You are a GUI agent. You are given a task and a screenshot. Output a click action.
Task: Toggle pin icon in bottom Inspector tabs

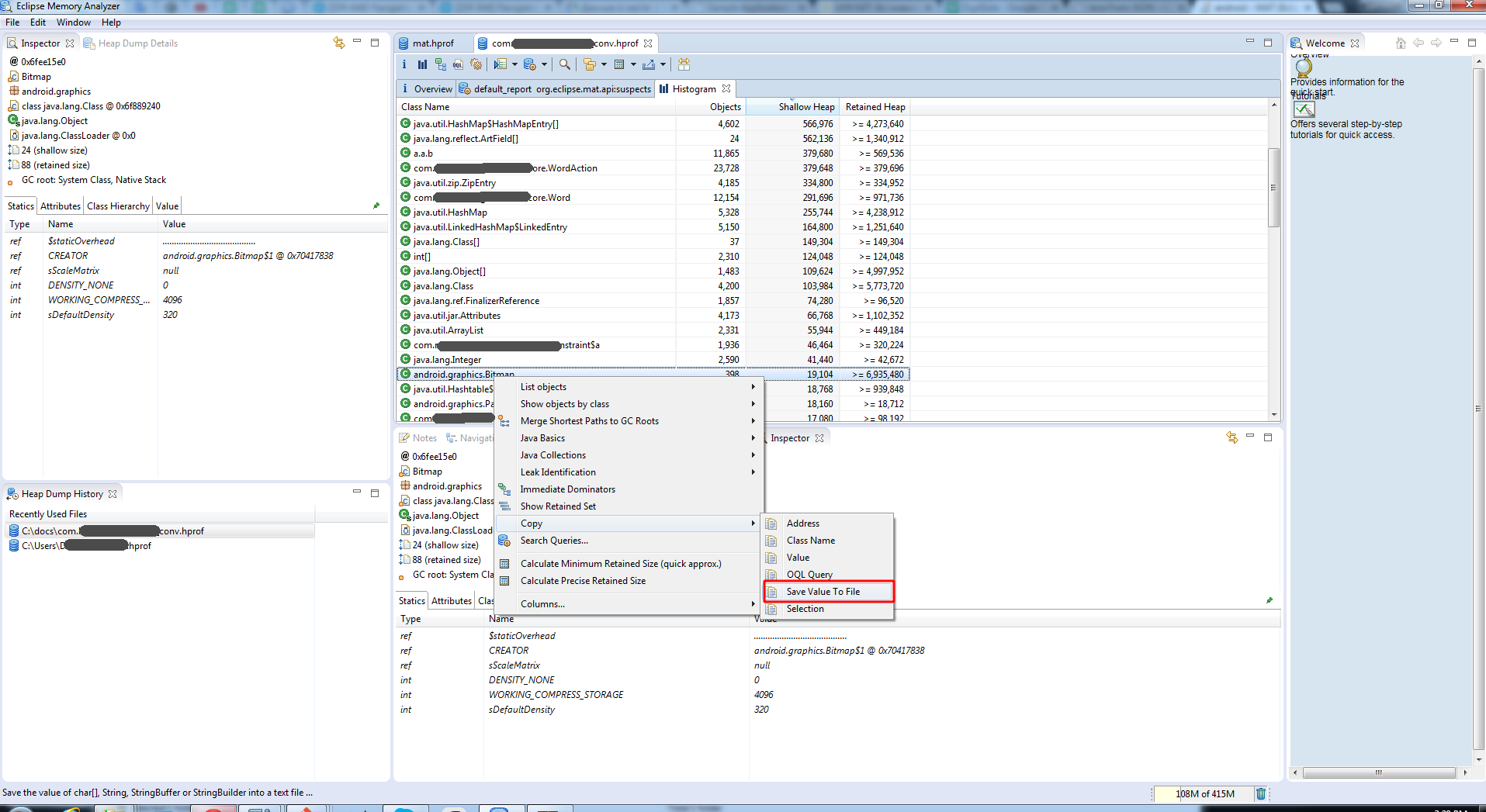[x=1270, y=600]
